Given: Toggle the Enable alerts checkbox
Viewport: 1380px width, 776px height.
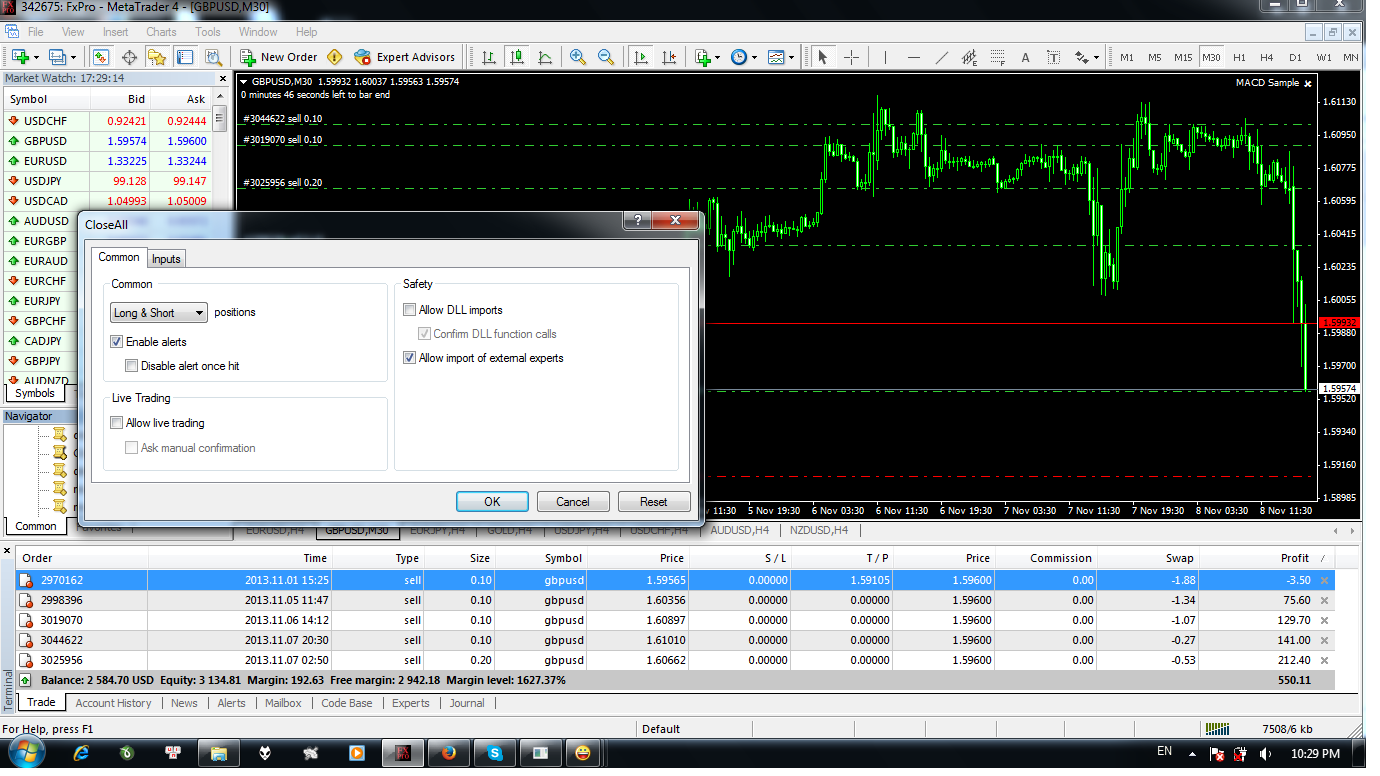Looking at the screenshot, I should pyautogui.click(x=117, y=342).
